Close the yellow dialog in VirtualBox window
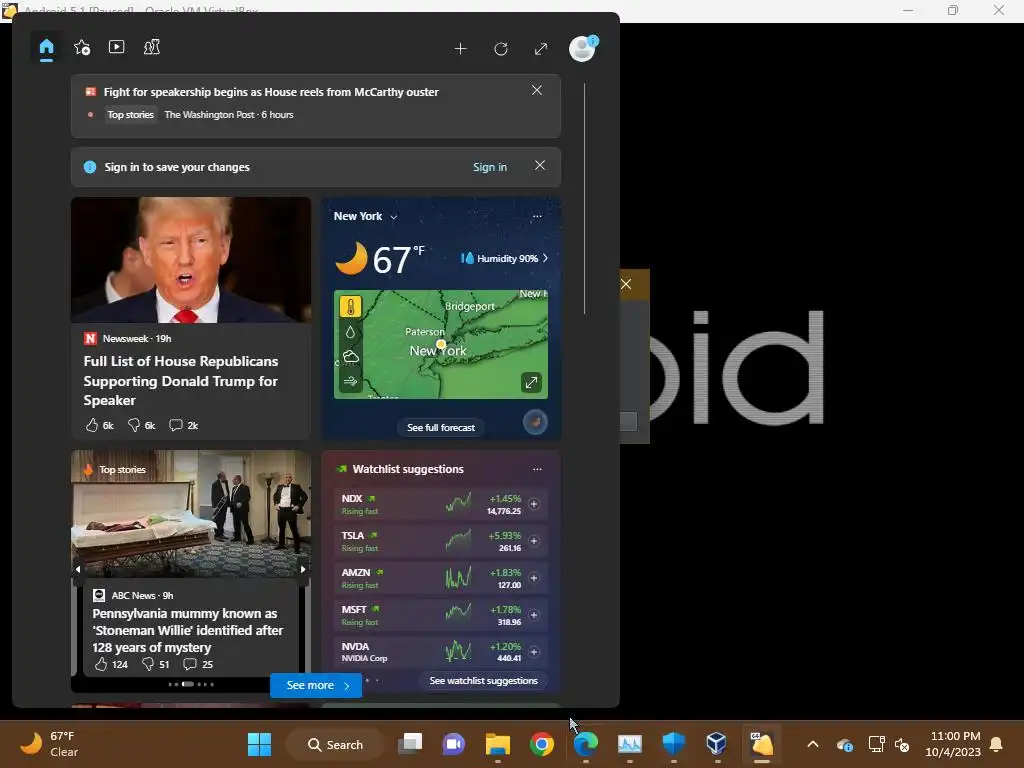 [626, 284]
